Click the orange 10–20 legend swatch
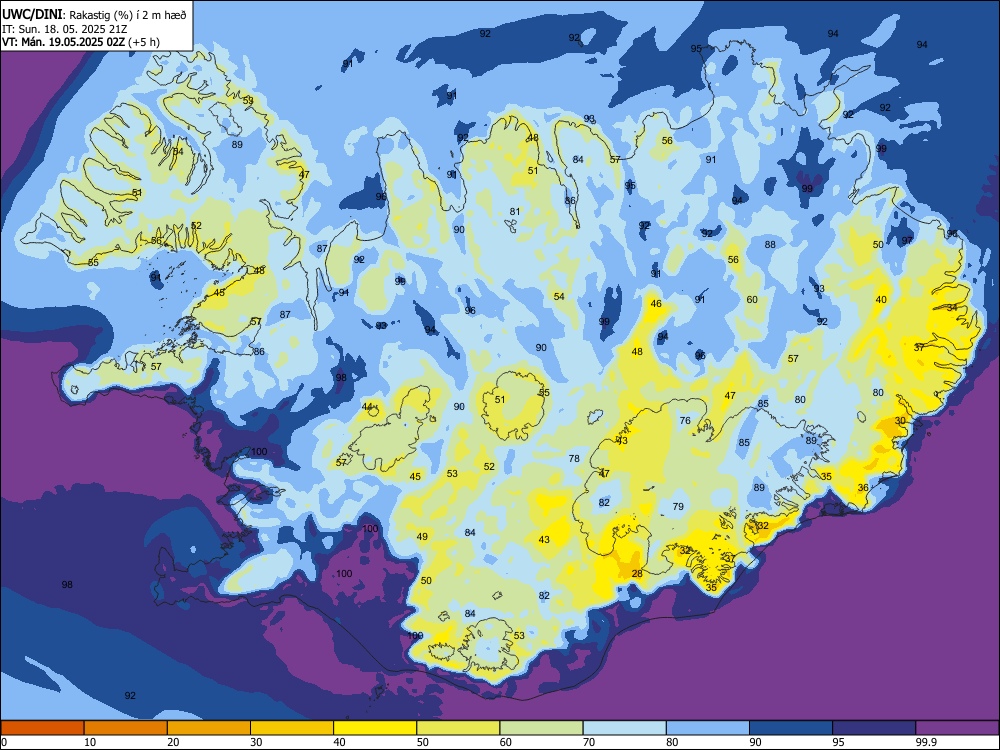 pyautogui.click(x=126, y=728)
